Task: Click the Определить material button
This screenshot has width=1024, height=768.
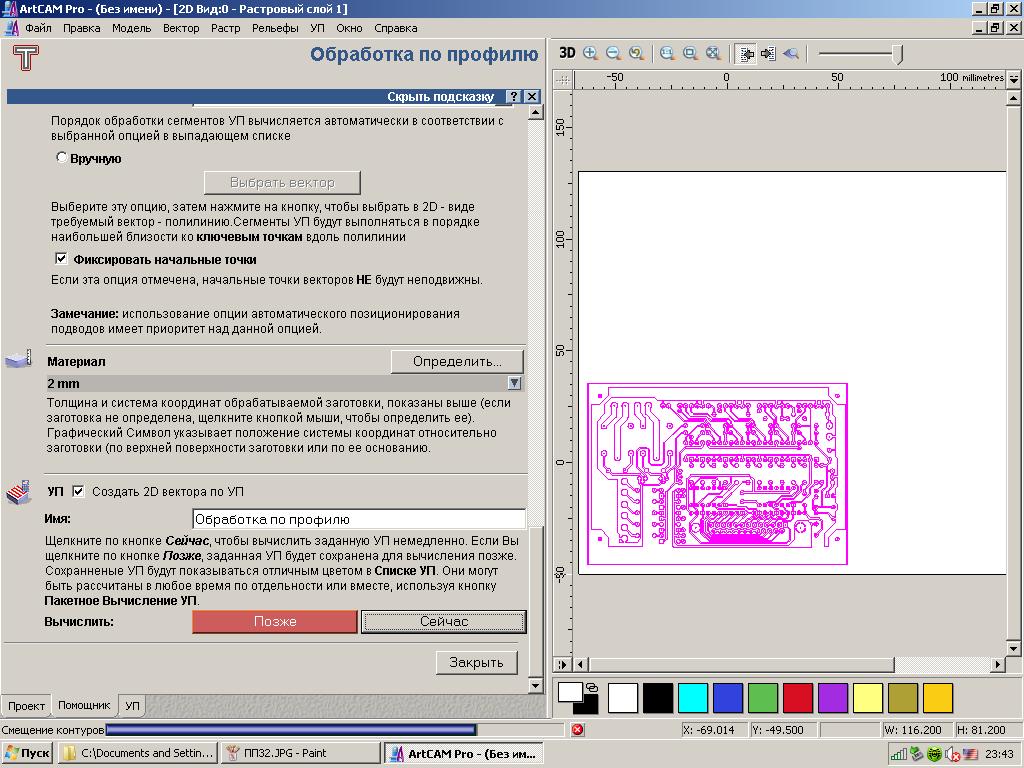Action: [x=458, y=361]
